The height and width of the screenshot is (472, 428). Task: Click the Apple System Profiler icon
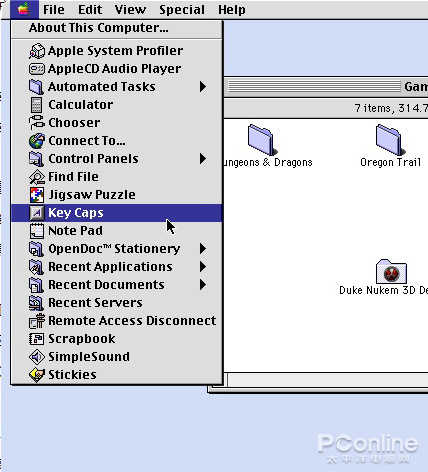tap(36, 51)
